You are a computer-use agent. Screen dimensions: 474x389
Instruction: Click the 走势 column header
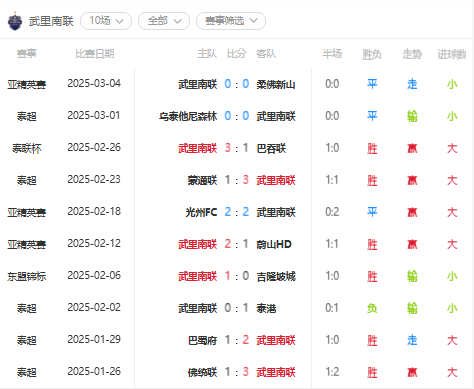point(412,54)
